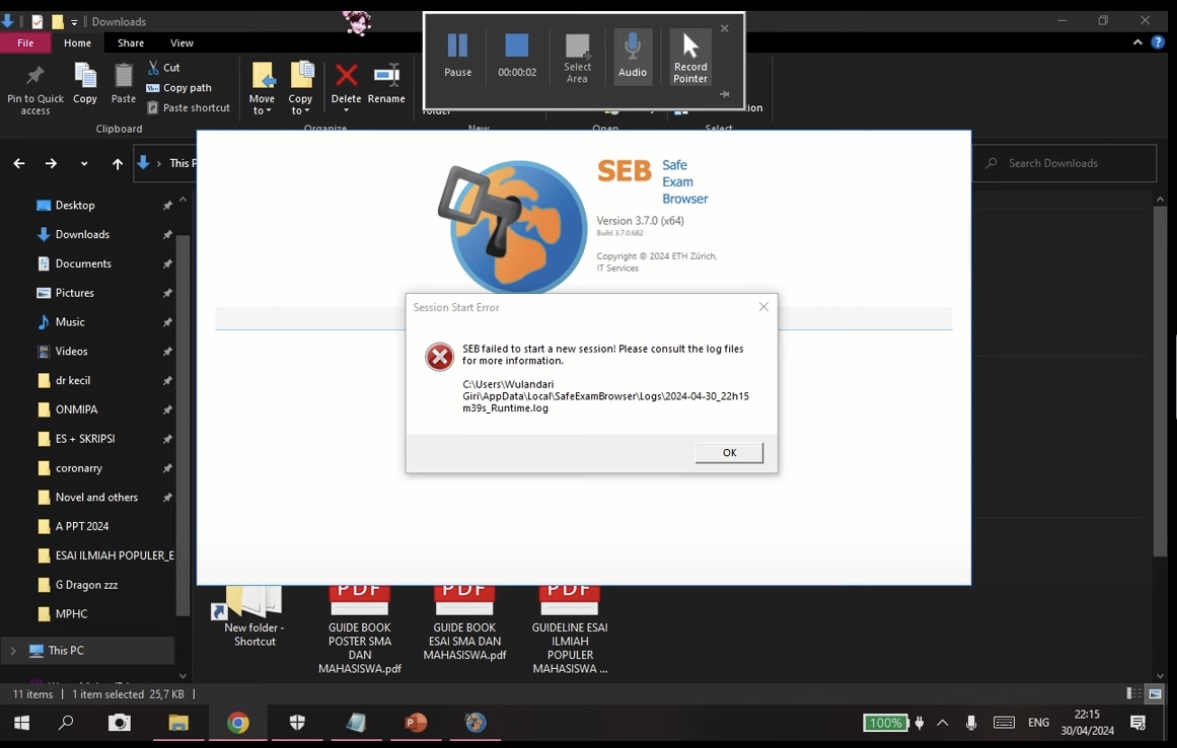Open Safe Exam Browser taskbar icon
The width and height of the screenshot is (1177, 748).
pyautogui.click(x=475, y=722)
